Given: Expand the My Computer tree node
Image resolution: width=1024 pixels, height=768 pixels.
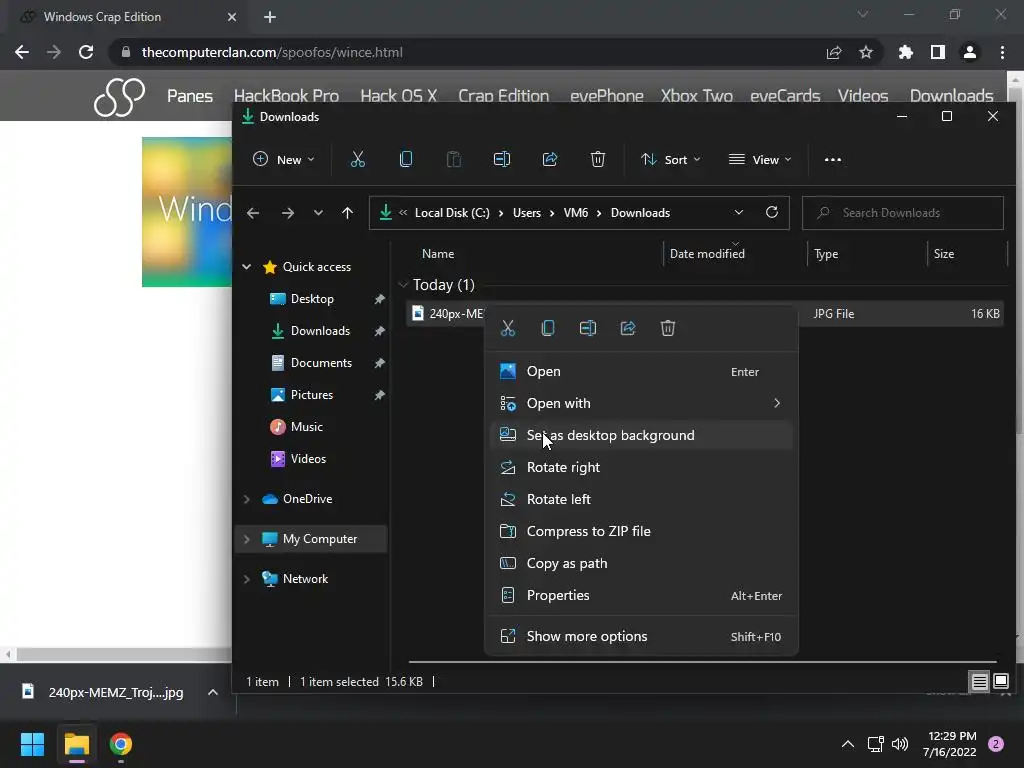Looking at the screenshot, I should pos(247,539).
